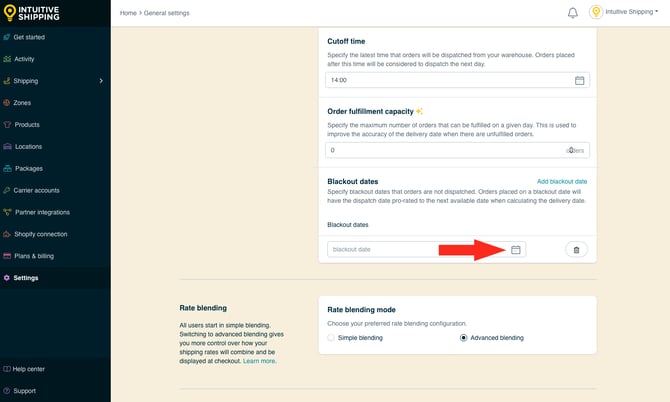Expand the Shipping submenu chevron
This screenshot has height=402, width=670.
coord(101,81)
